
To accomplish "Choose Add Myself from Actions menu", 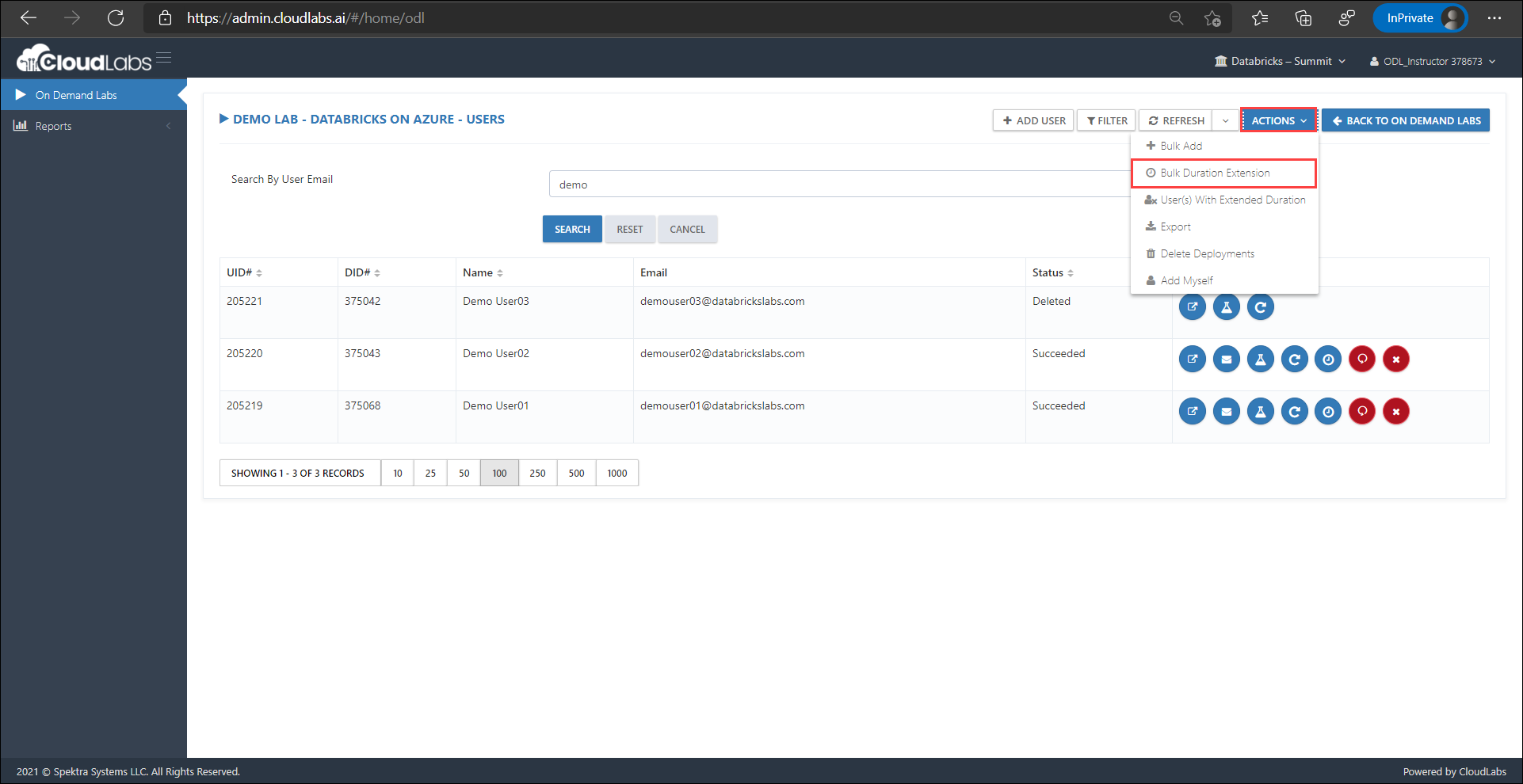I will click(1224, 280).
